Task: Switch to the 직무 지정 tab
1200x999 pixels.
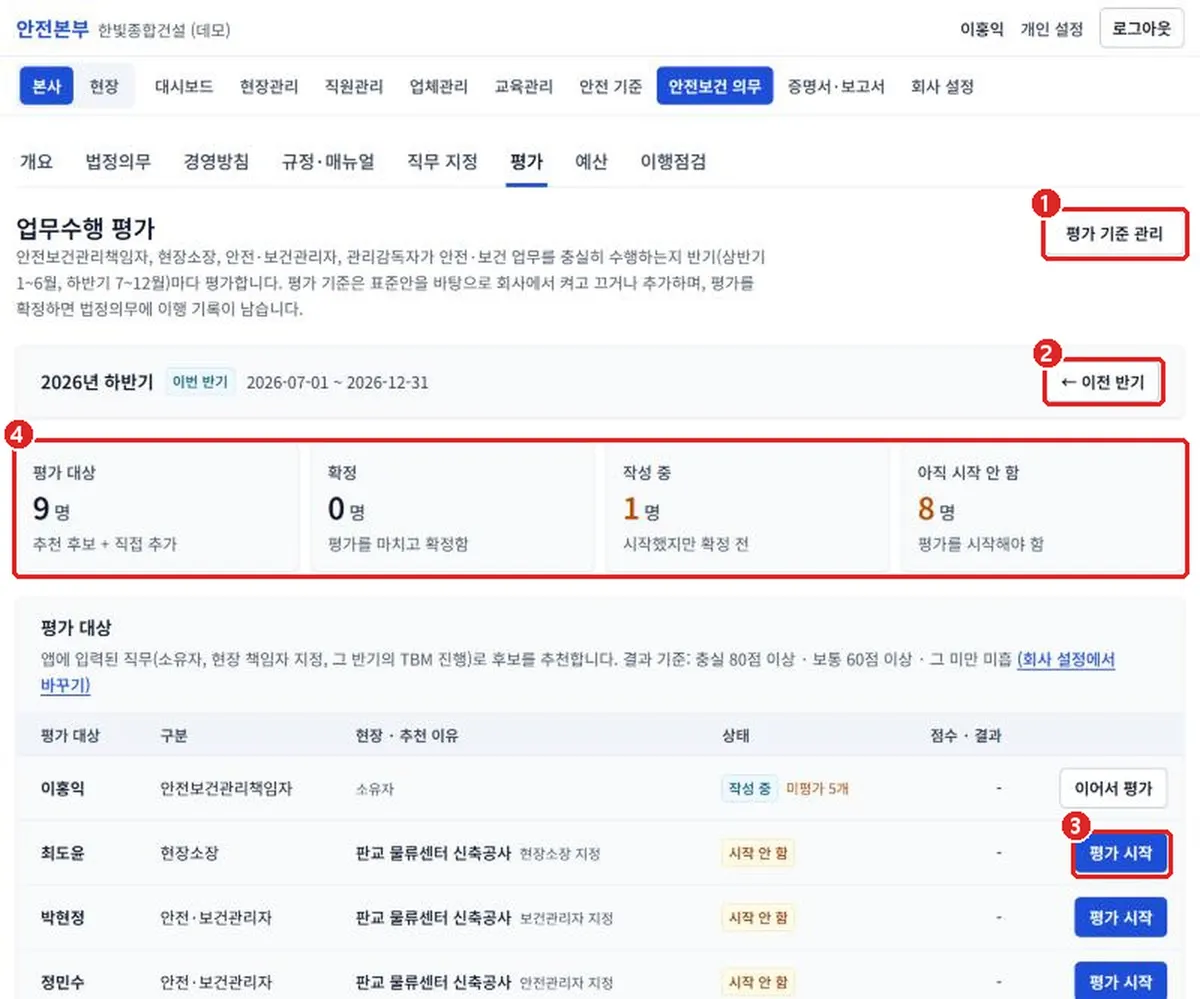Action: [x=443, y=162]
